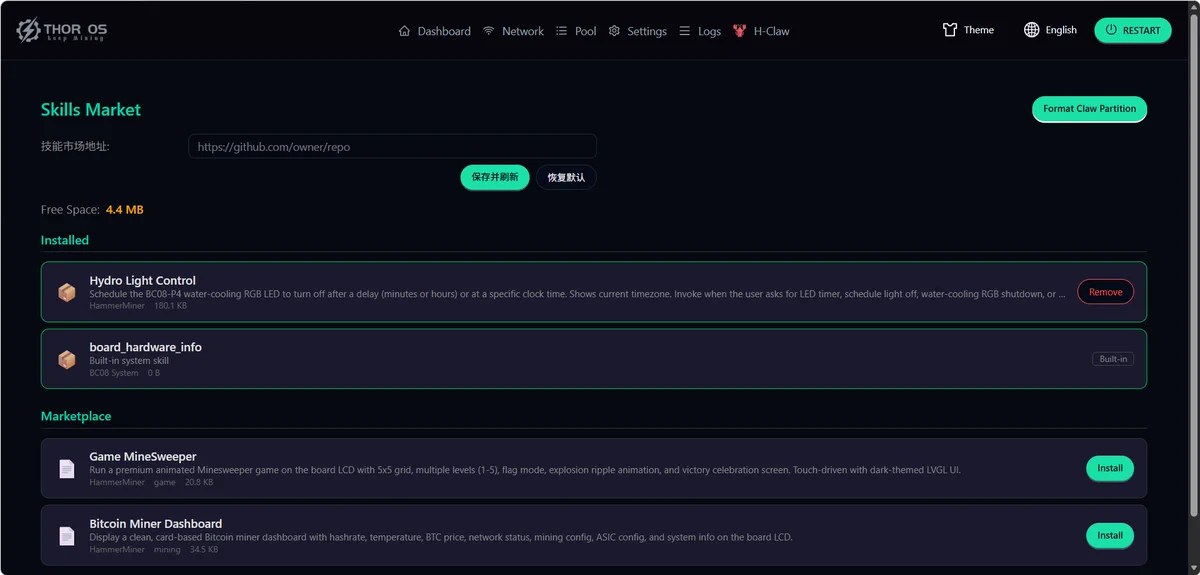This screenshot has width=1200, height=575.
Task: Click the BC08 System source text
Action: tap(114, 373)
